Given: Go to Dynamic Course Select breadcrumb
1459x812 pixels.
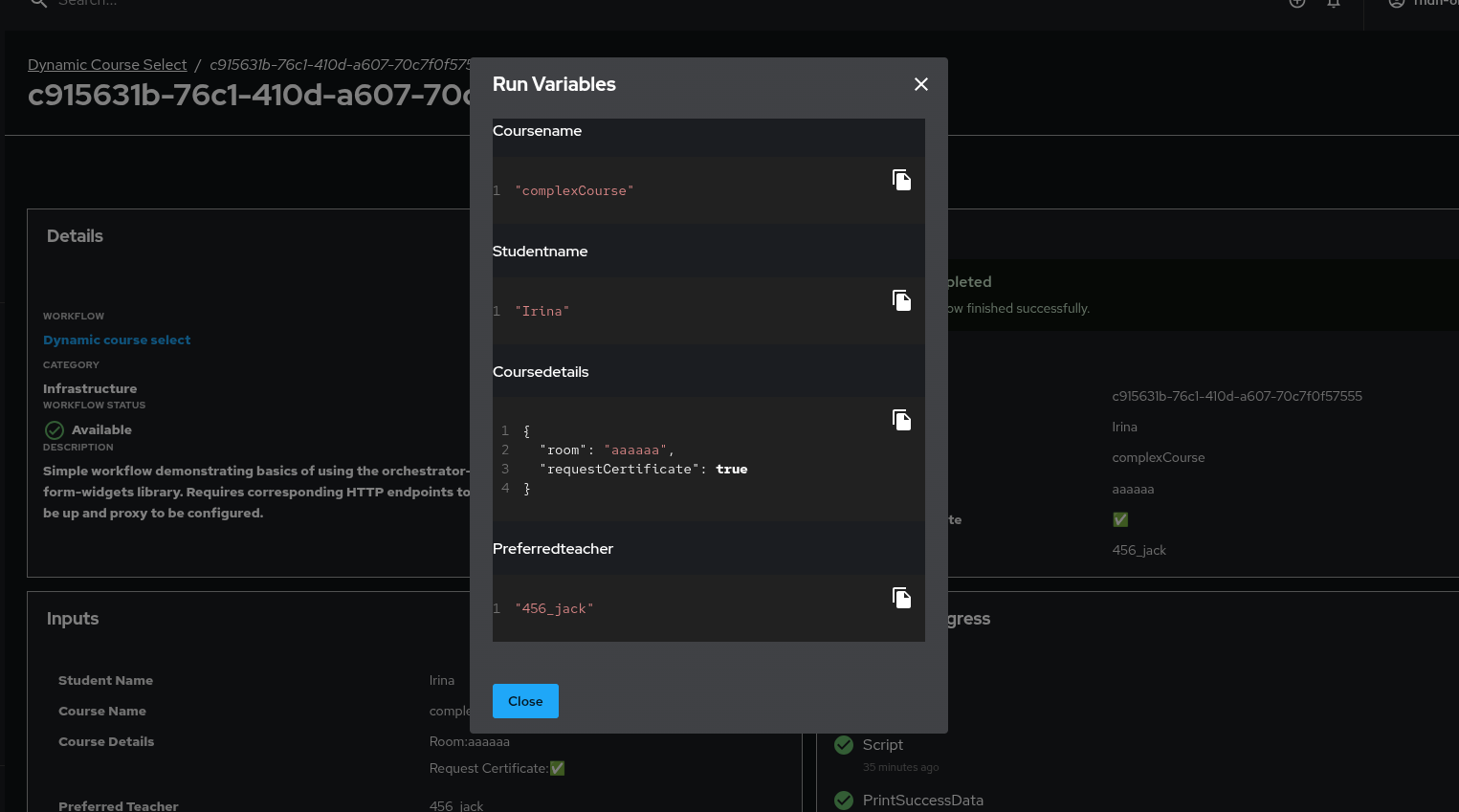Looking at the screenshot, I should [107, 65].
